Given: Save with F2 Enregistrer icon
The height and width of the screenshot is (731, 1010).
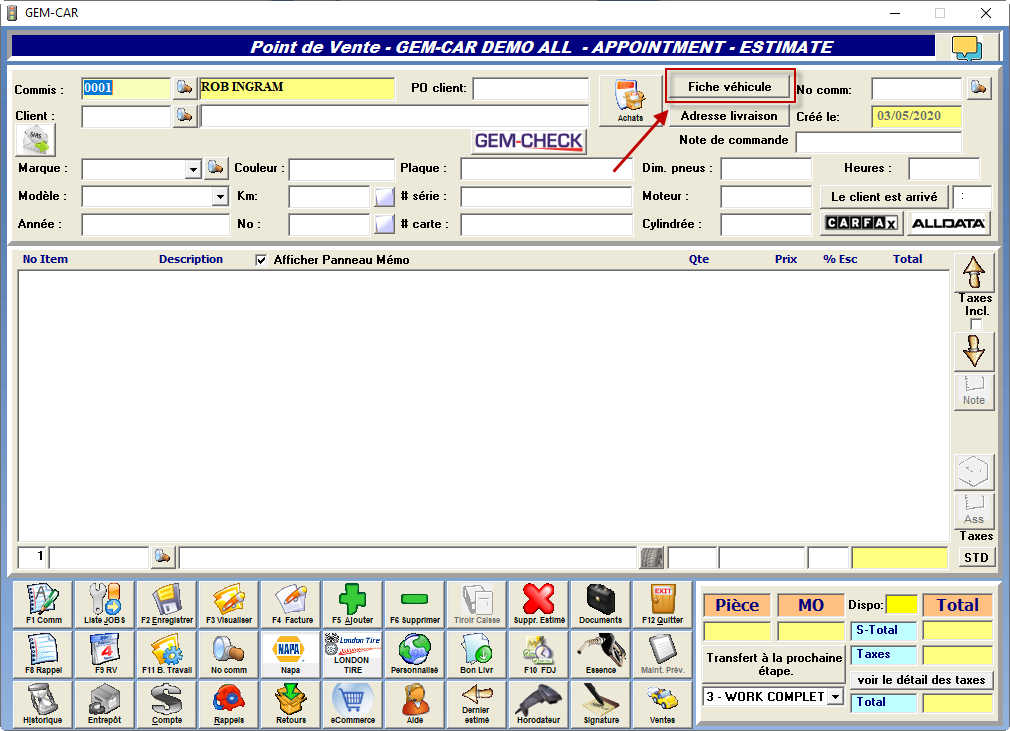Looking at the screenshot, I should click(167, 604).
